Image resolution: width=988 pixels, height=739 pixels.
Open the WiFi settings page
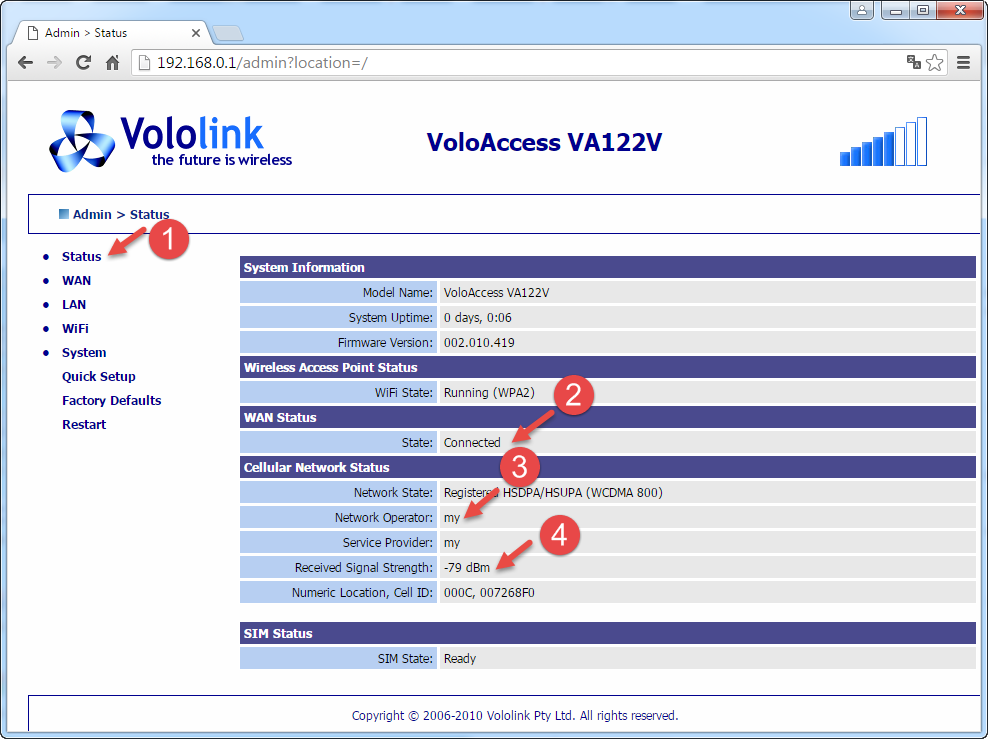pyautogui.click(x=75, y=328)
